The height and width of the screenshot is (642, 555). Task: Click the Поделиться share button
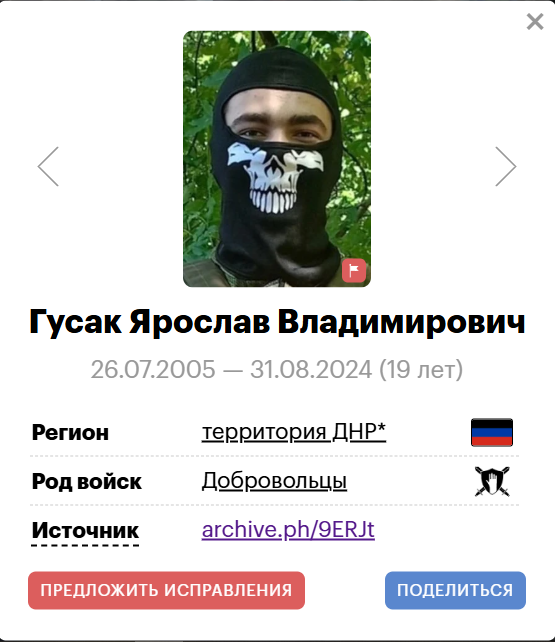coord(455,590)
